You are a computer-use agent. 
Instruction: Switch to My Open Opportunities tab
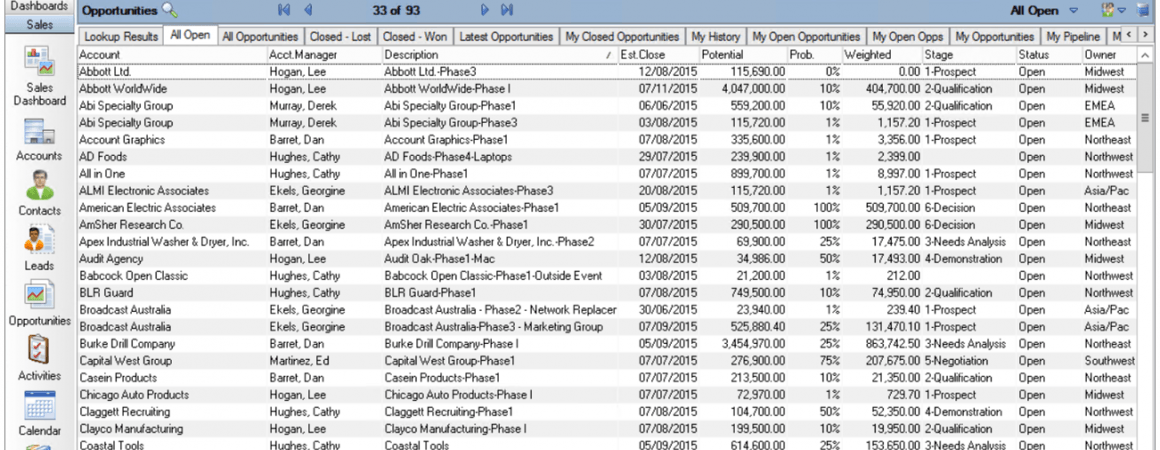tap(806, 36)
